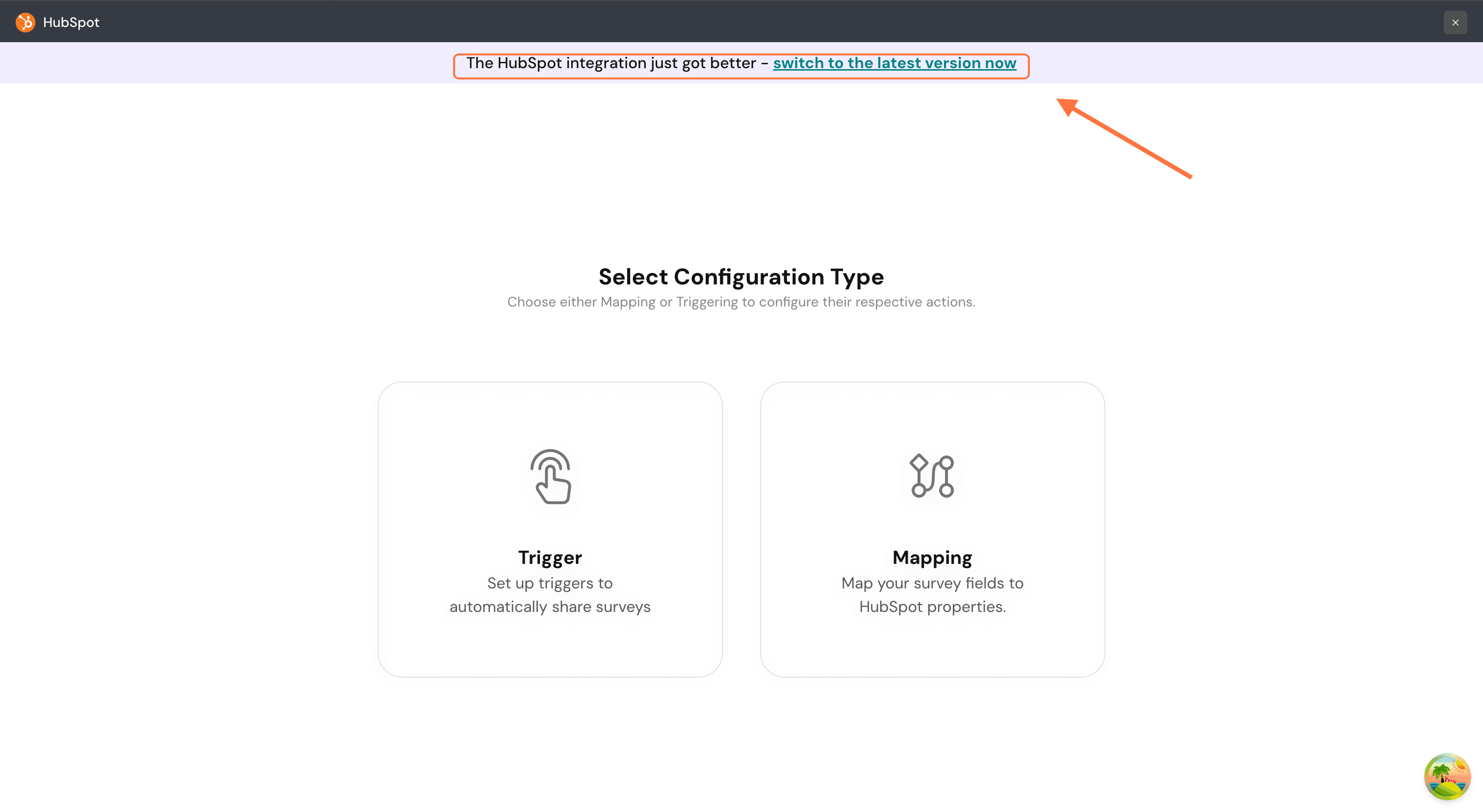
Task: Click the "Choose either Mapping or Triggering" subtitle
Action: [x=741, y=302]
